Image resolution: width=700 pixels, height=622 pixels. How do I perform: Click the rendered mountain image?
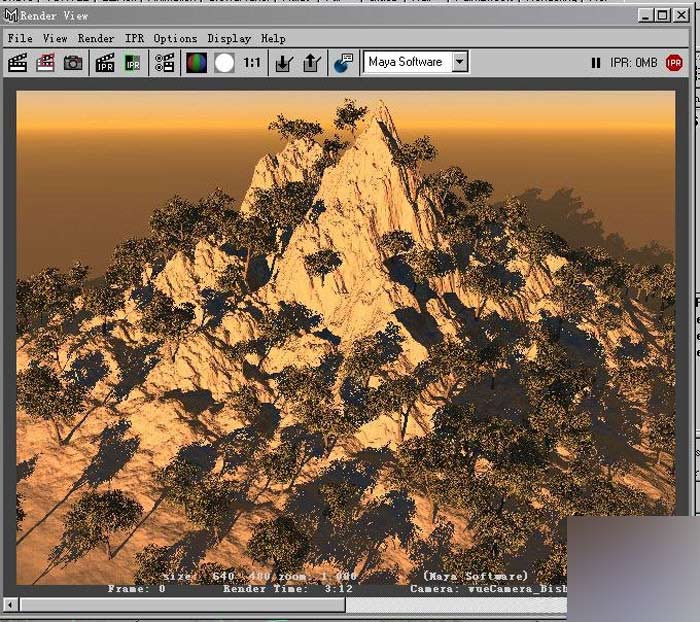346,338
